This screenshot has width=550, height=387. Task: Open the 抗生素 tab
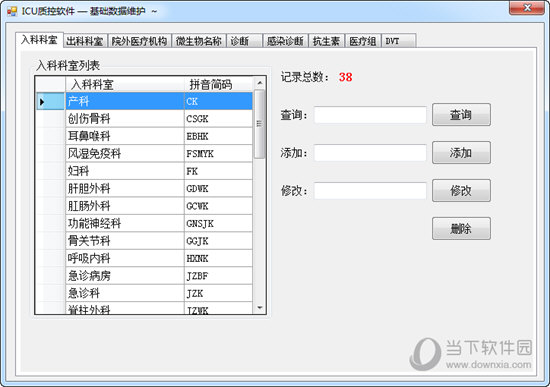point(326,41)
